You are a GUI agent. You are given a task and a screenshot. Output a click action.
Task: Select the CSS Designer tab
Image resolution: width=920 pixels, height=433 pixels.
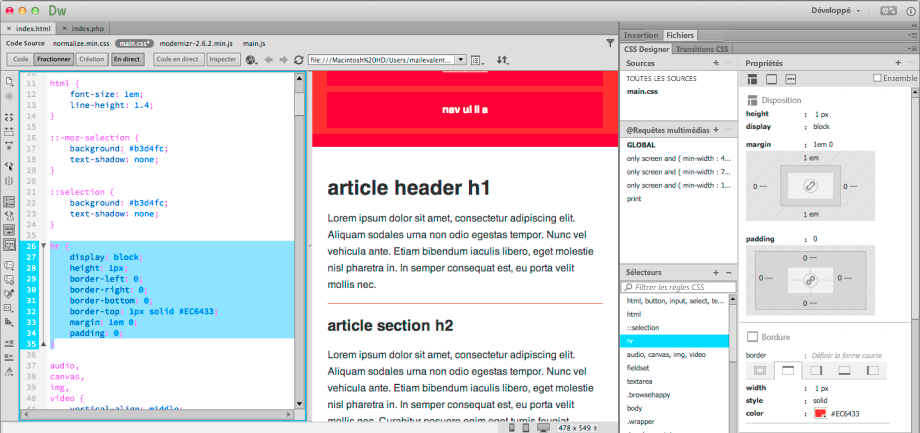pos(646,49)
